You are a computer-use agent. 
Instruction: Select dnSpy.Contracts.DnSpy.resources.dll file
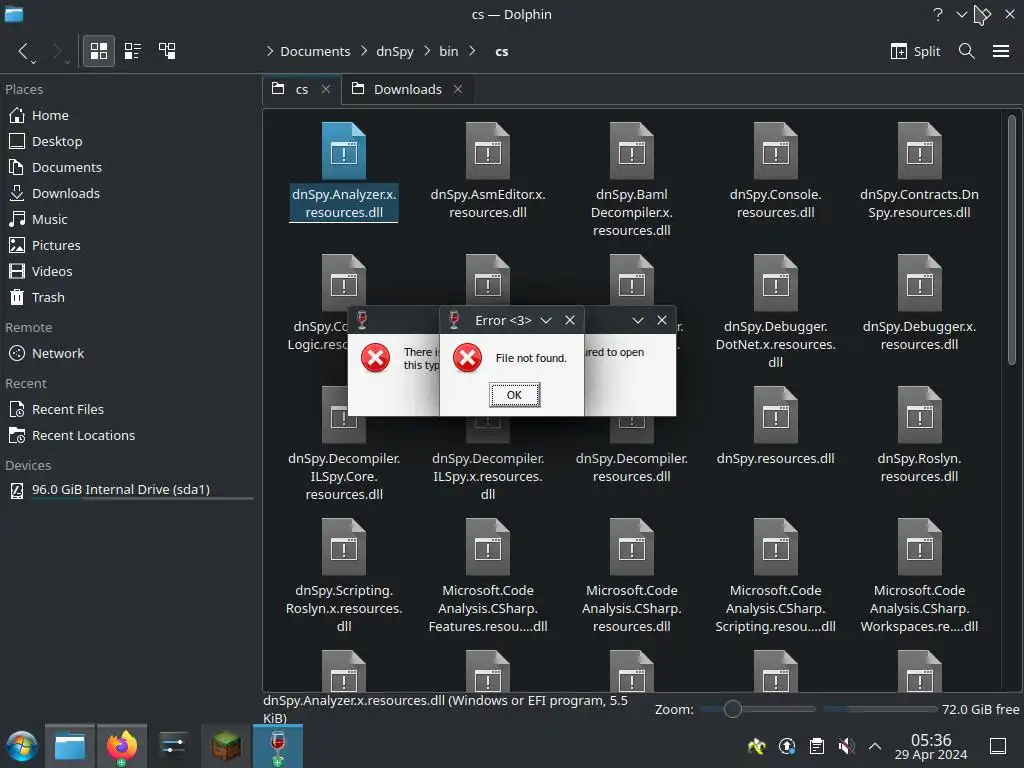pyautogui.click(x=920, y=172)
